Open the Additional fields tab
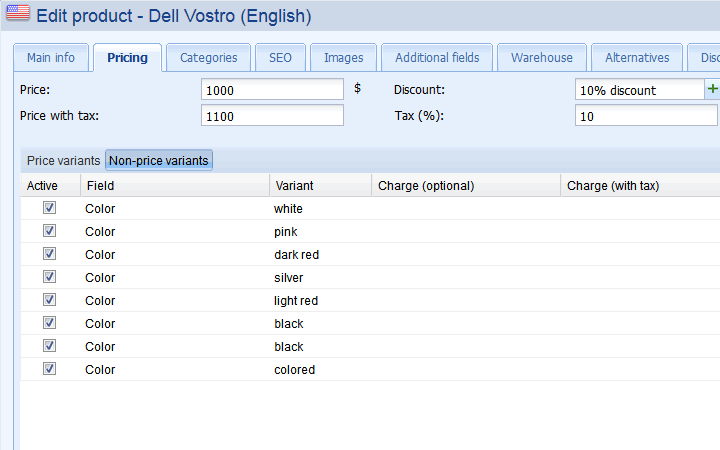The height and width of the screenshot is (450, 720). pos(437,57)
